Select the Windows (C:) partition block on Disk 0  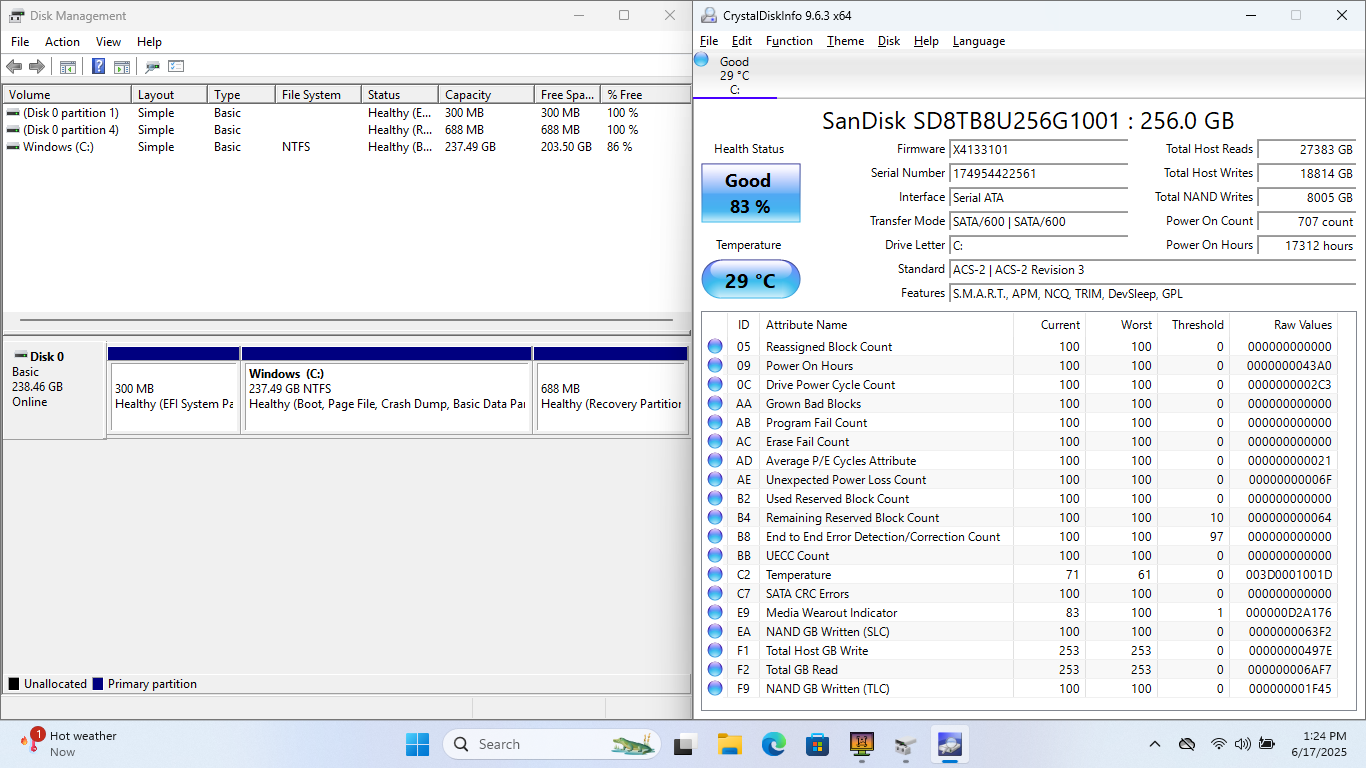click(x=386, y=396)
